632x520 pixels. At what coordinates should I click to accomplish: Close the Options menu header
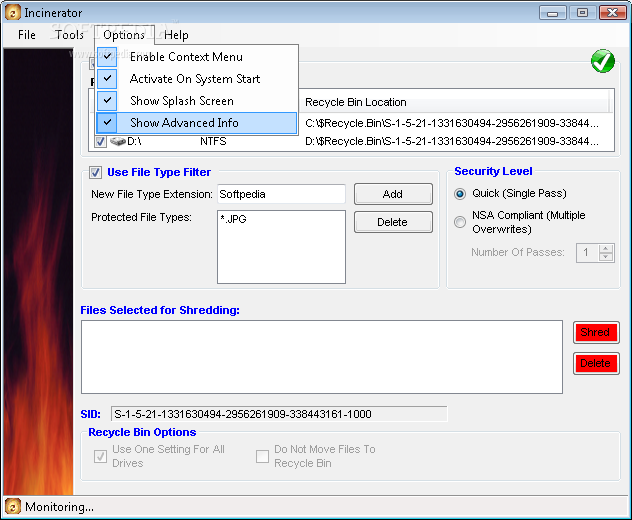coord(124,35)
